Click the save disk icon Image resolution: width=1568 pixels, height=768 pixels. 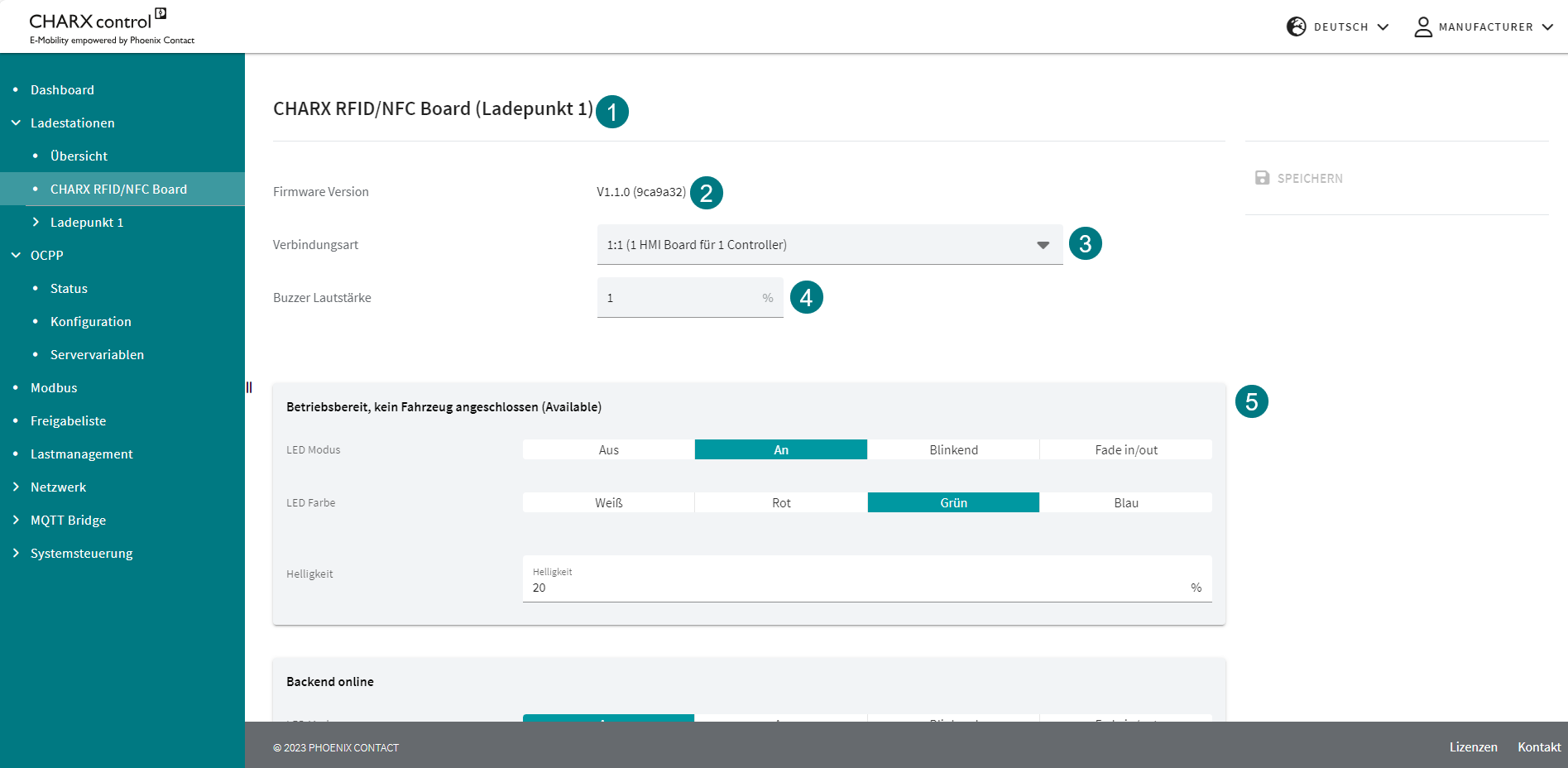click(x=1262, y=178)
